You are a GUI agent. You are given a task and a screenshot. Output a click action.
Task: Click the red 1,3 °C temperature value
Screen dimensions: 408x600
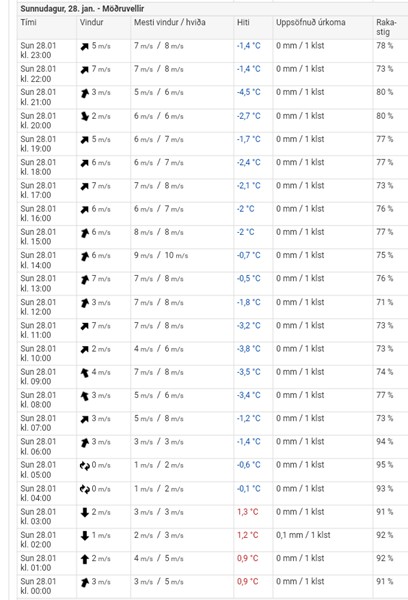pyautogui.click(x=248, y=512)
